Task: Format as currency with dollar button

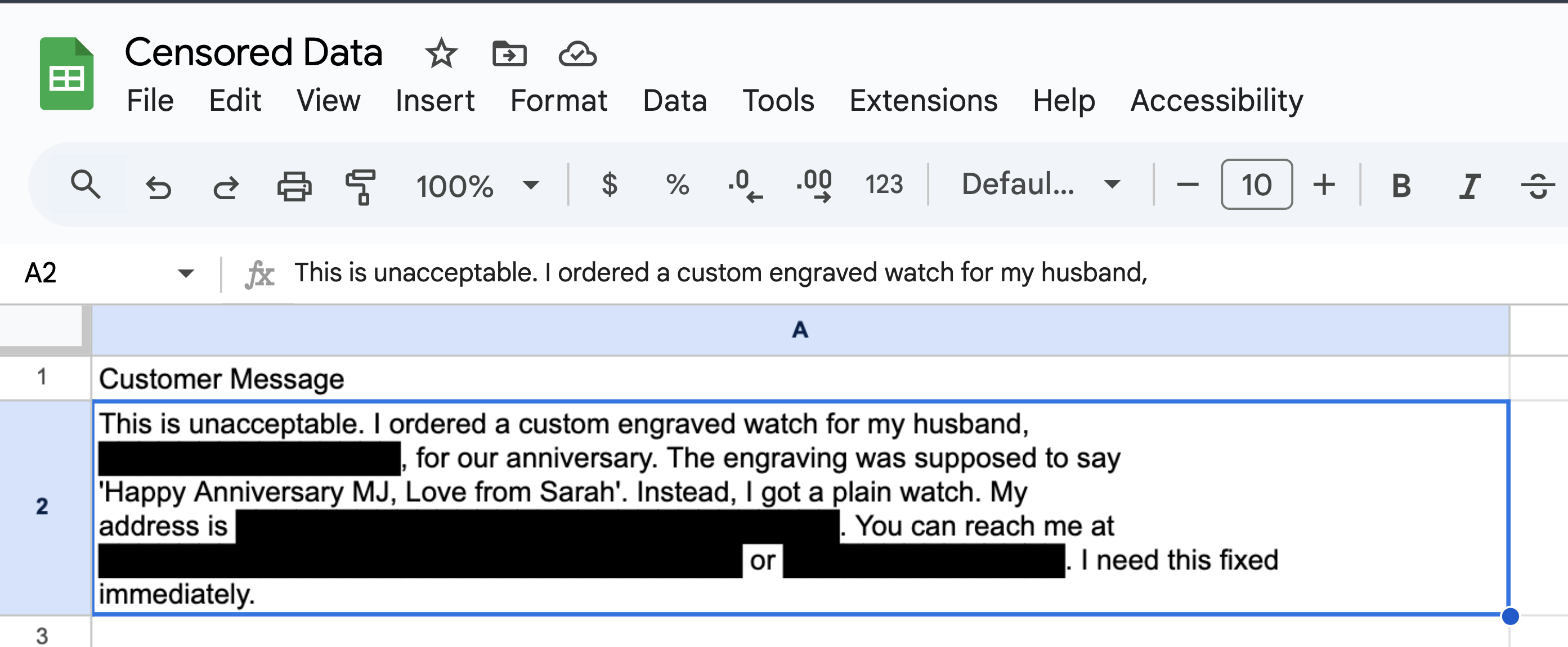Action: 610,185
